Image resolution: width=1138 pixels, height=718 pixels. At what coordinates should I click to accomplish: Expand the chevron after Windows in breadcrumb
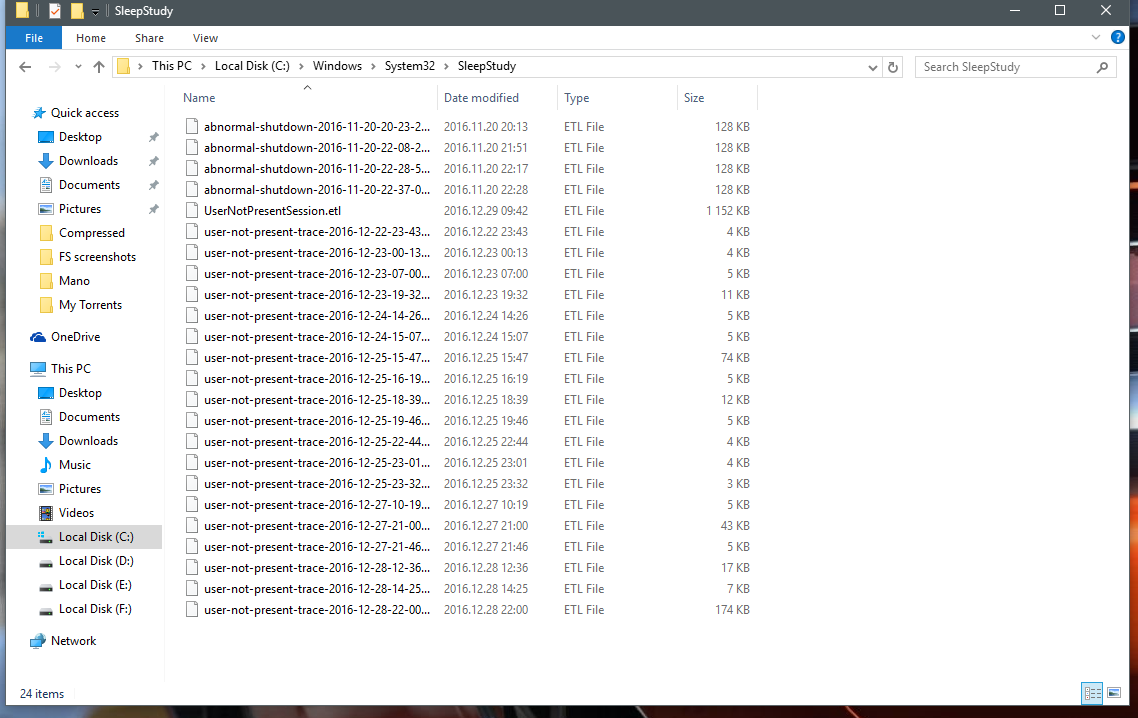click(x=373, y=66)
